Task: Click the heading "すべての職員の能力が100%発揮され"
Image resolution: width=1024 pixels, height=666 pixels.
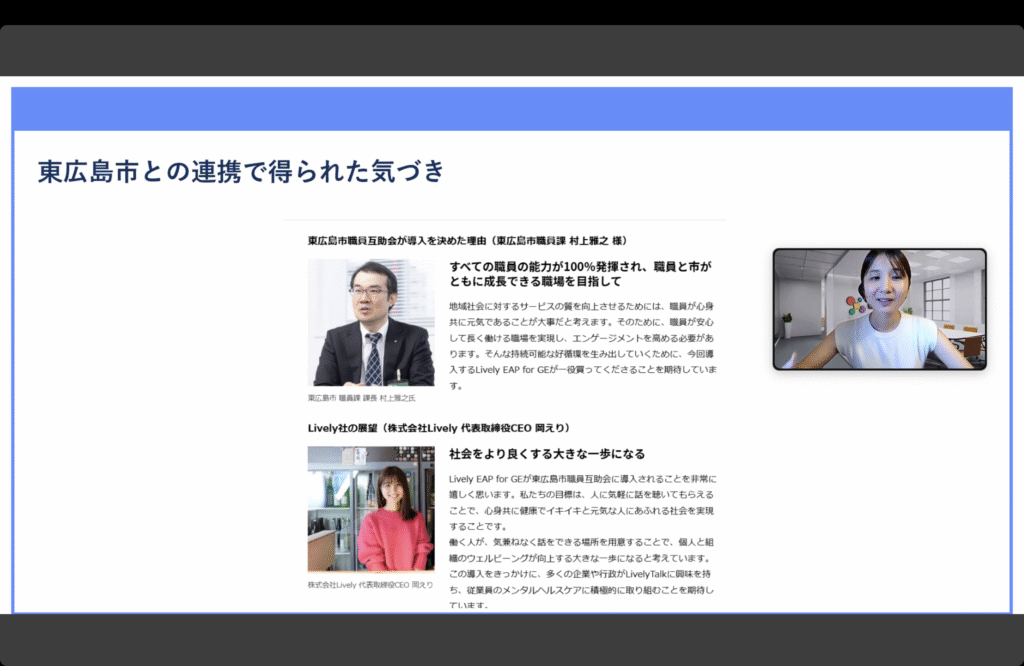Action: [581, 274]
